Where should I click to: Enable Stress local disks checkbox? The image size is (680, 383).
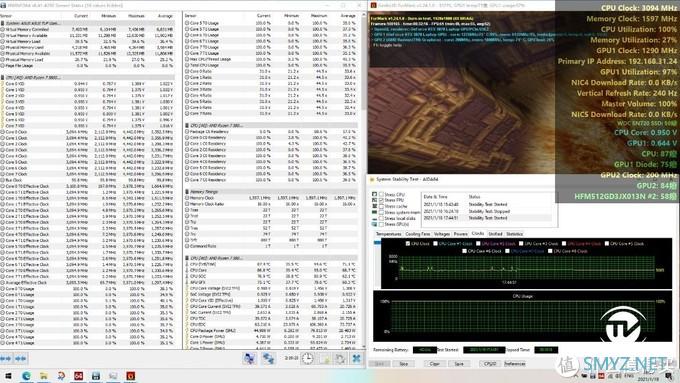(x=382, y=219)
